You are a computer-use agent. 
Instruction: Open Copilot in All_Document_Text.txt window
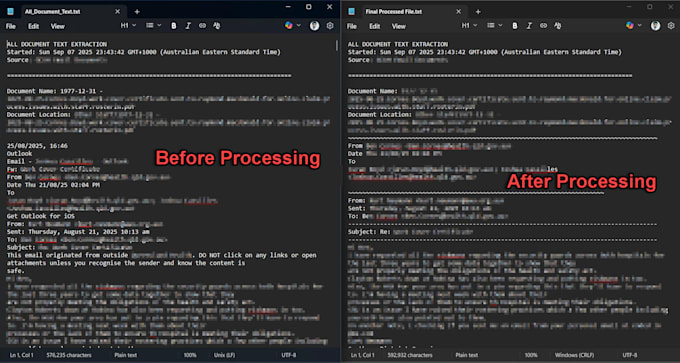tap(289, 26)
